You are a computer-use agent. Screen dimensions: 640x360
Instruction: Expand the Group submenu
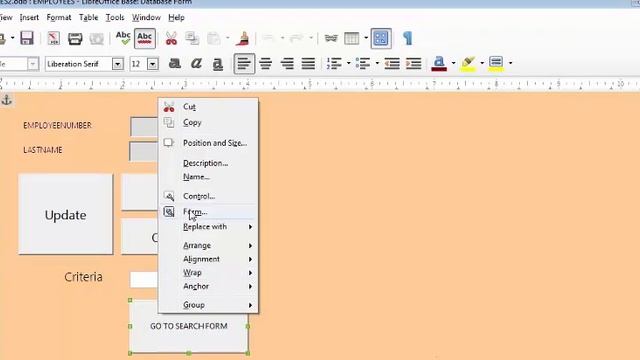208,305
